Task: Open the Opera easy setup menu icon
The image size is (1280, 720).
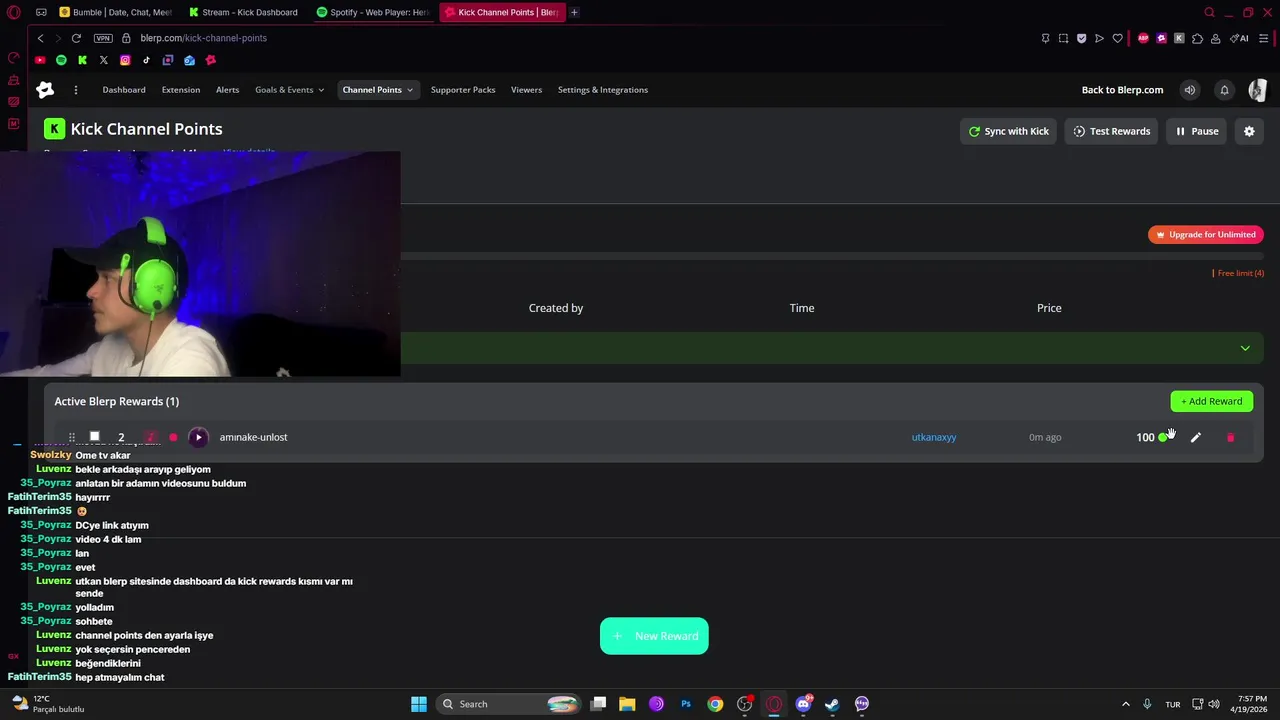Action: click(1264, 38)
